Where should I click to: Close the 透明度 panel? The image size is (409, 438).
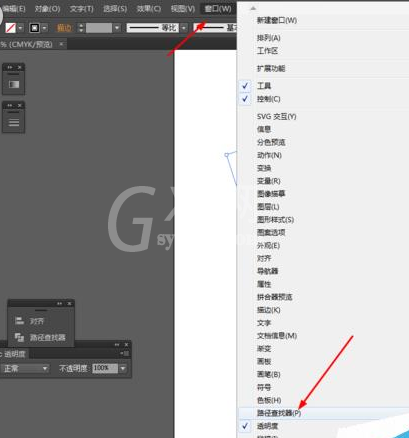tap(126, 345)
